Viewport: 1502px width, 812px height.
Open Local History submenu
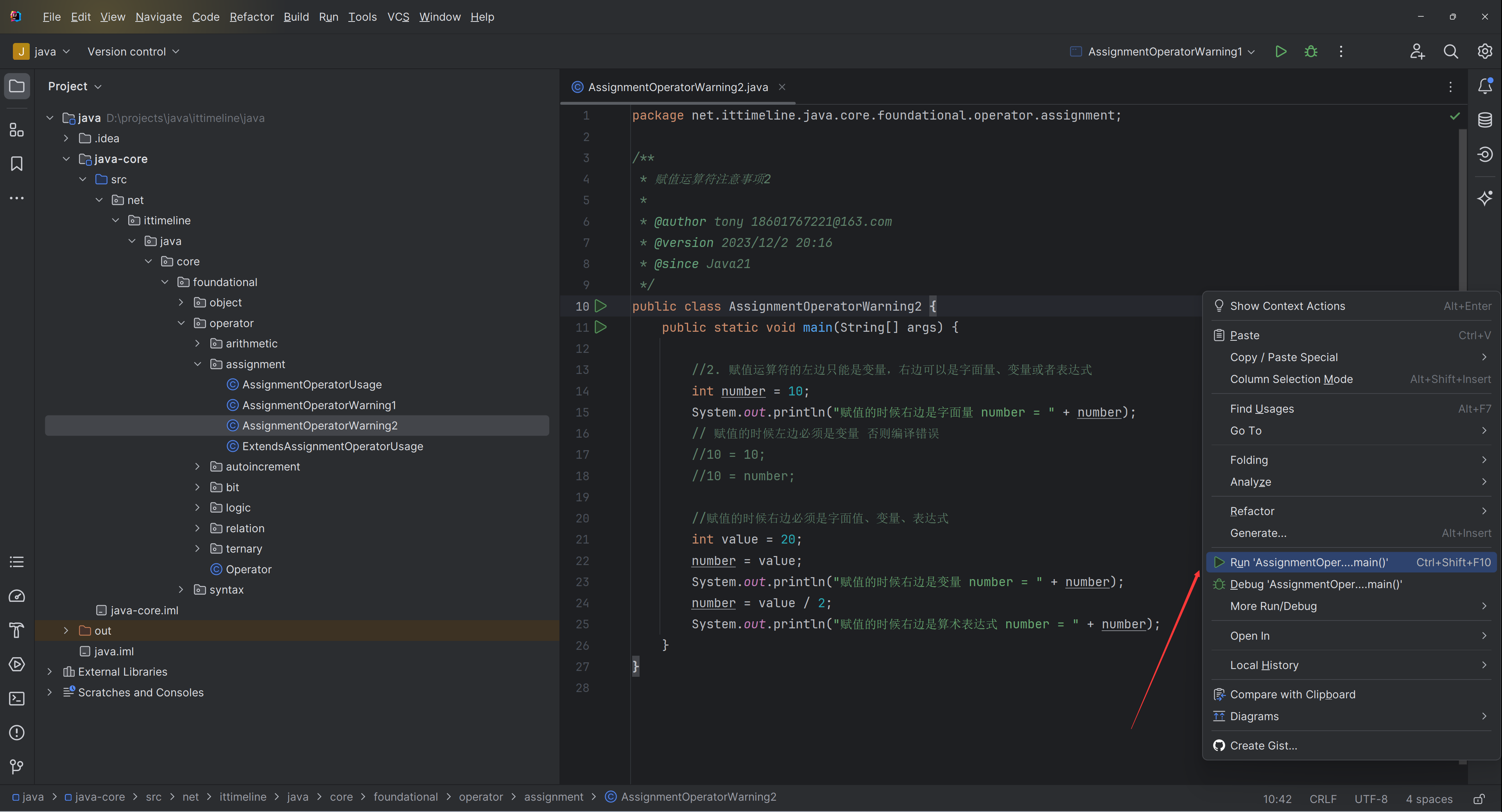point(1351,665)
